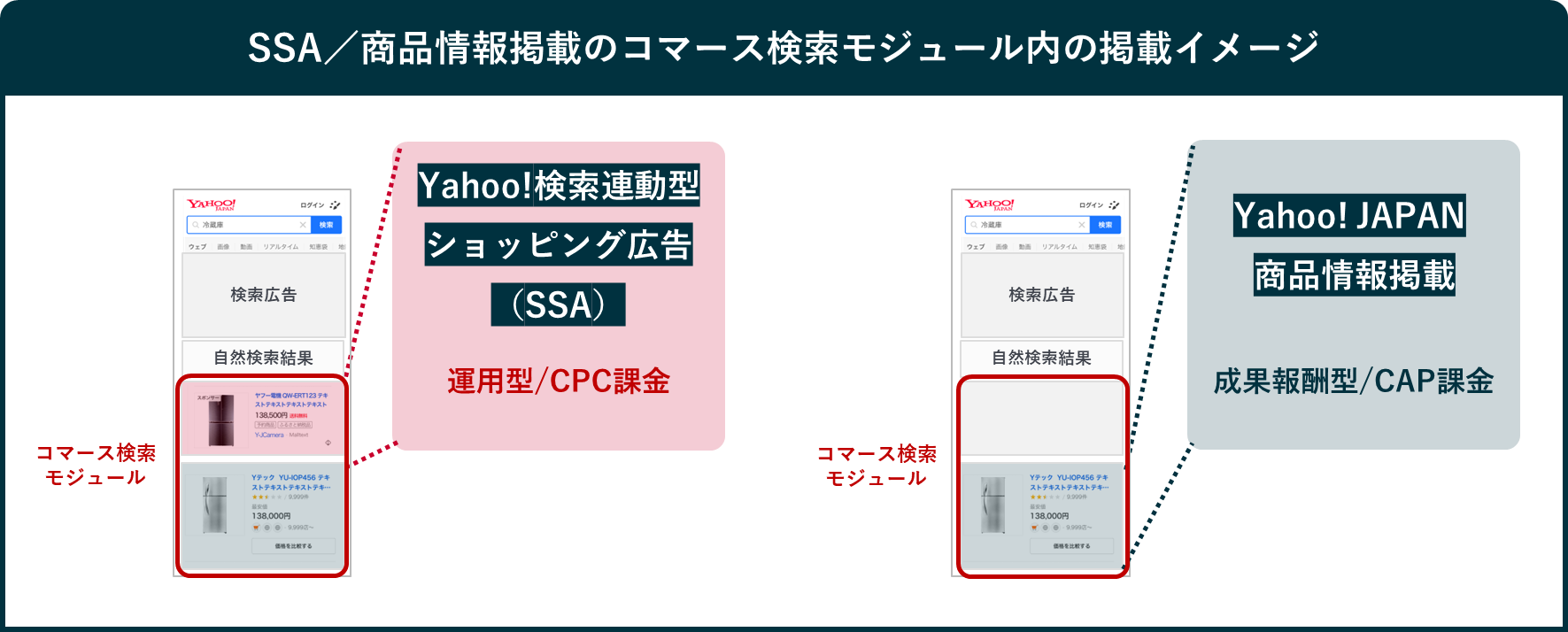Screen dimensions: 1568x632
Task: Click the Yahoo! JAPAN logo in right mockup
Action: pyautogui.click(x=989, y=204)
